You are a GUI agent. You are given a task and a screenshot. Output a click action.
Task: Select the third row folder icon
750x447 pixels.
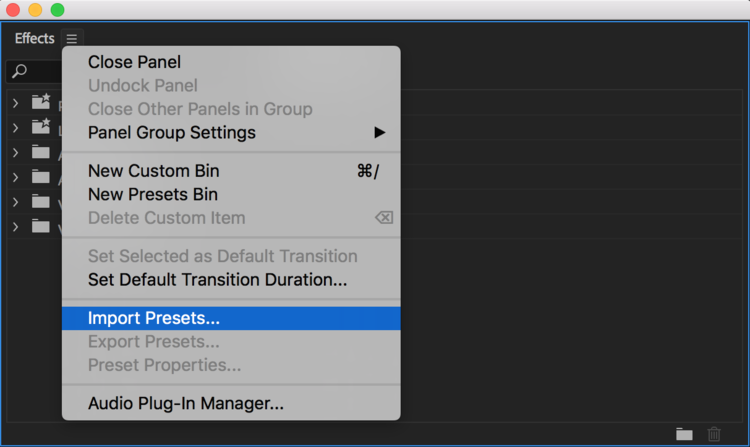coord(41,152)
